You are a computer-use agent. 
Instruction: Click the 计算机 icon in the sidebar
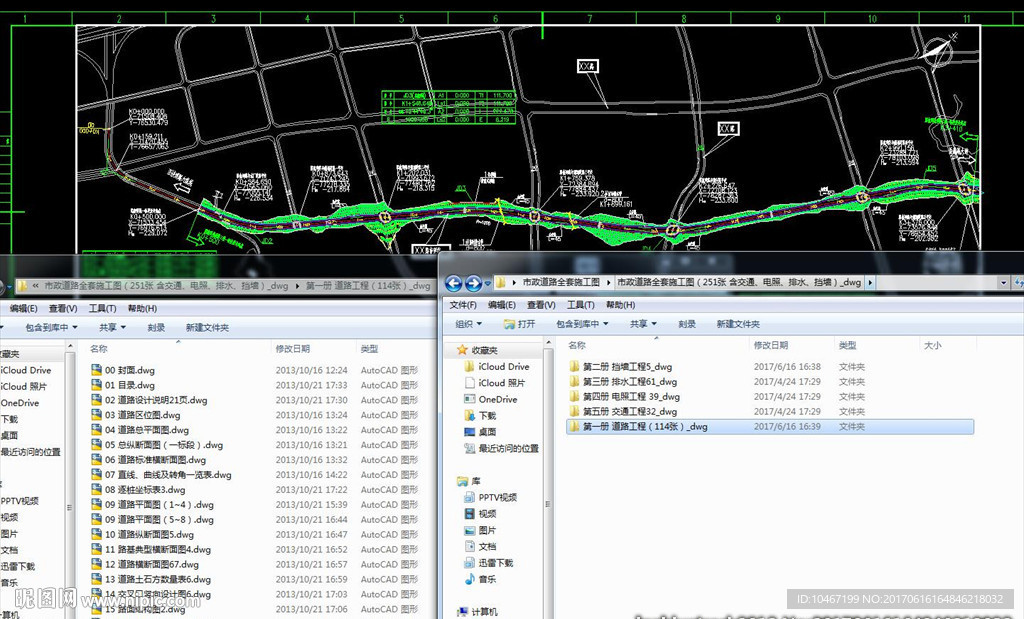click(486, 612)
